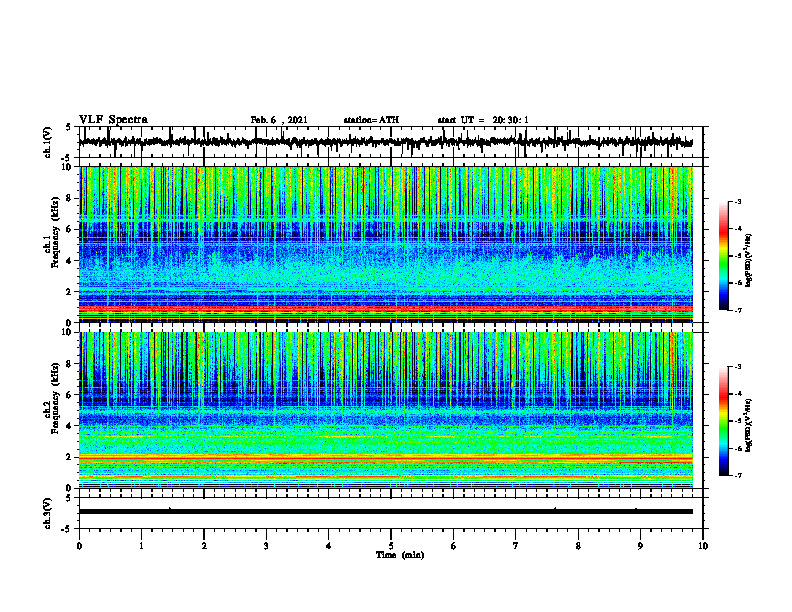Click the time axis tick label "4"
This screenshot has width=792, height=612.
pos(329,546)
